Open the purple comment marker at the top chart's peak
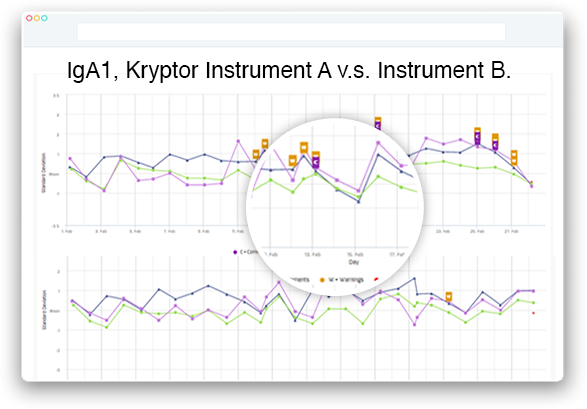 (x=378, y=125)
